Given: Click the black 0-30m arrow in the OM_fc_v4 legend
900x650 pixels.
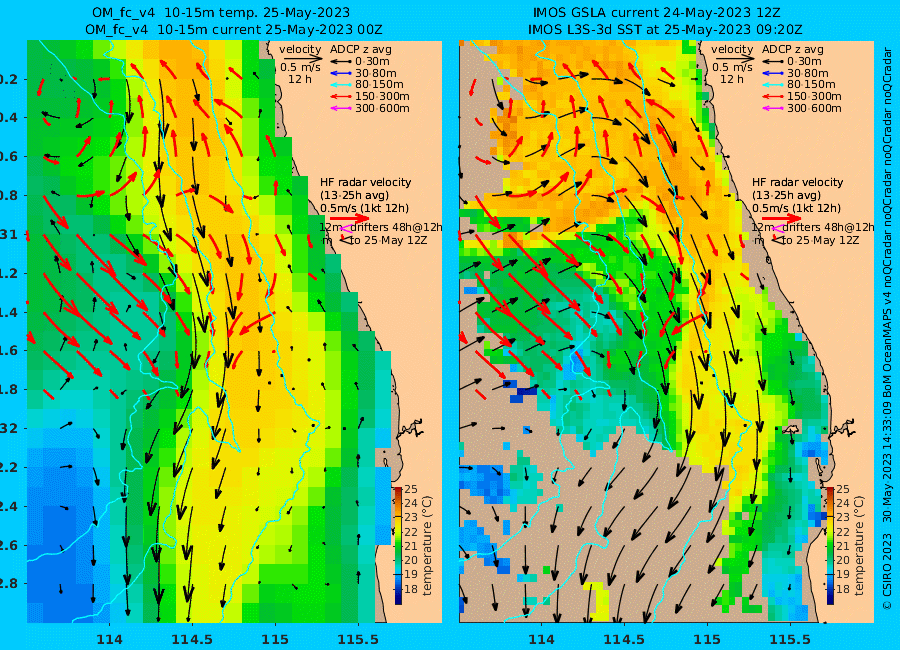Looking at the screenshot, I should [341, 61].
